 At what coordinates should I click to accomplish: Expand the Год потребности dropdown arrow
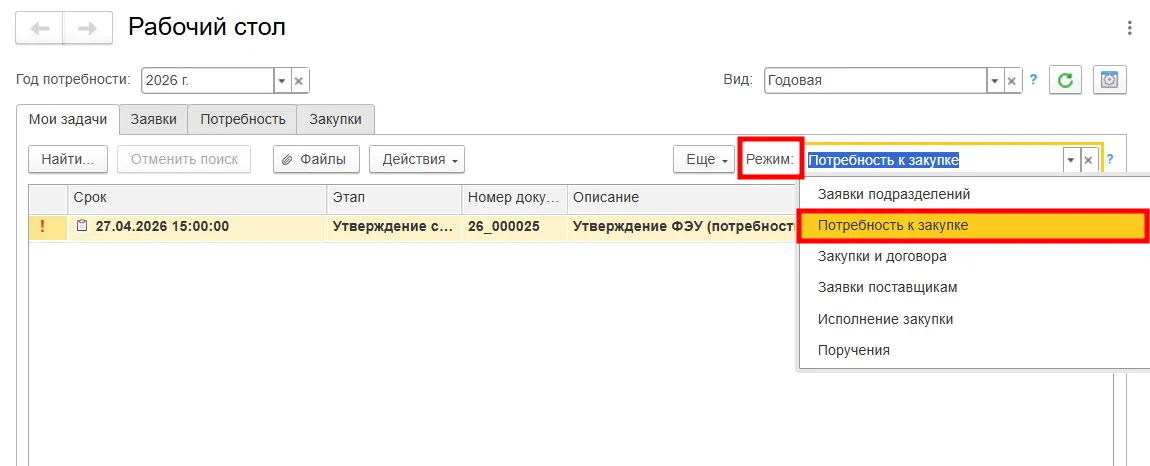pyautogui.click(x=282, y=81)
